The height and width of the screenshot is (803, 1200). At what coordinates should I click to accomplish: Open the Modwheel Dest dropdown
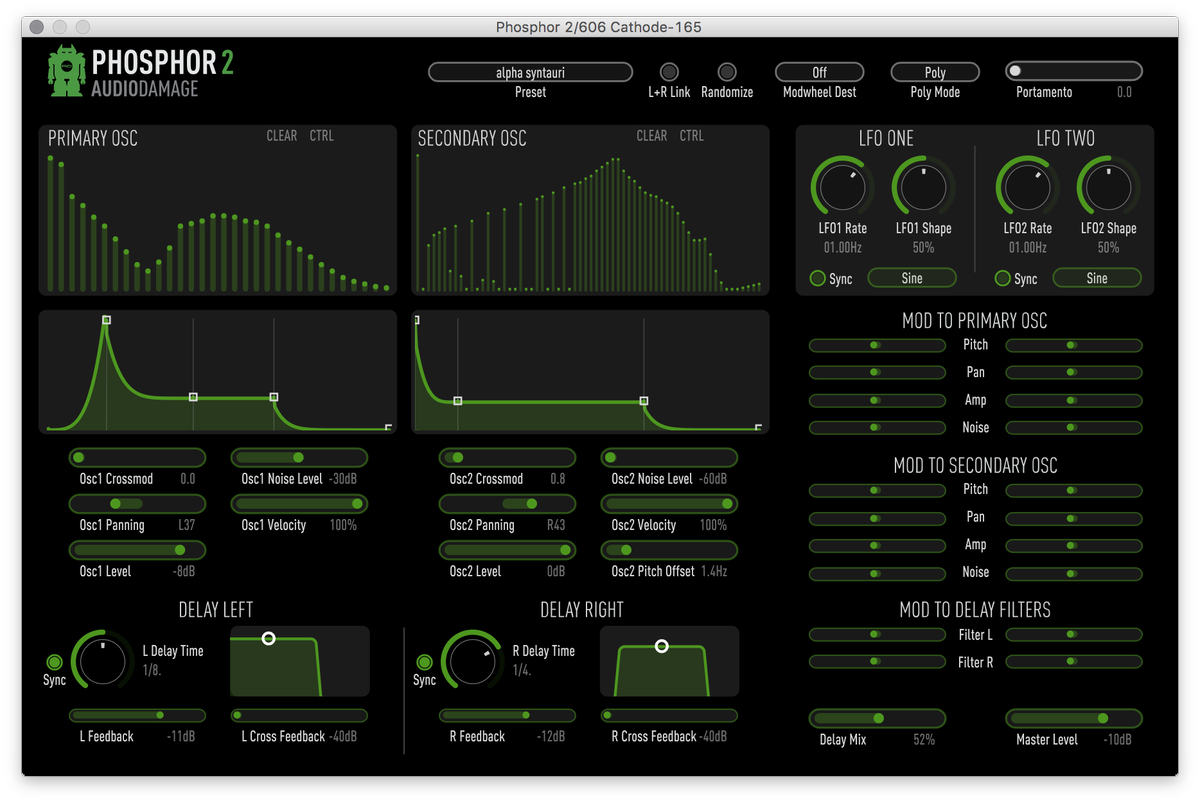click(819, 72)
